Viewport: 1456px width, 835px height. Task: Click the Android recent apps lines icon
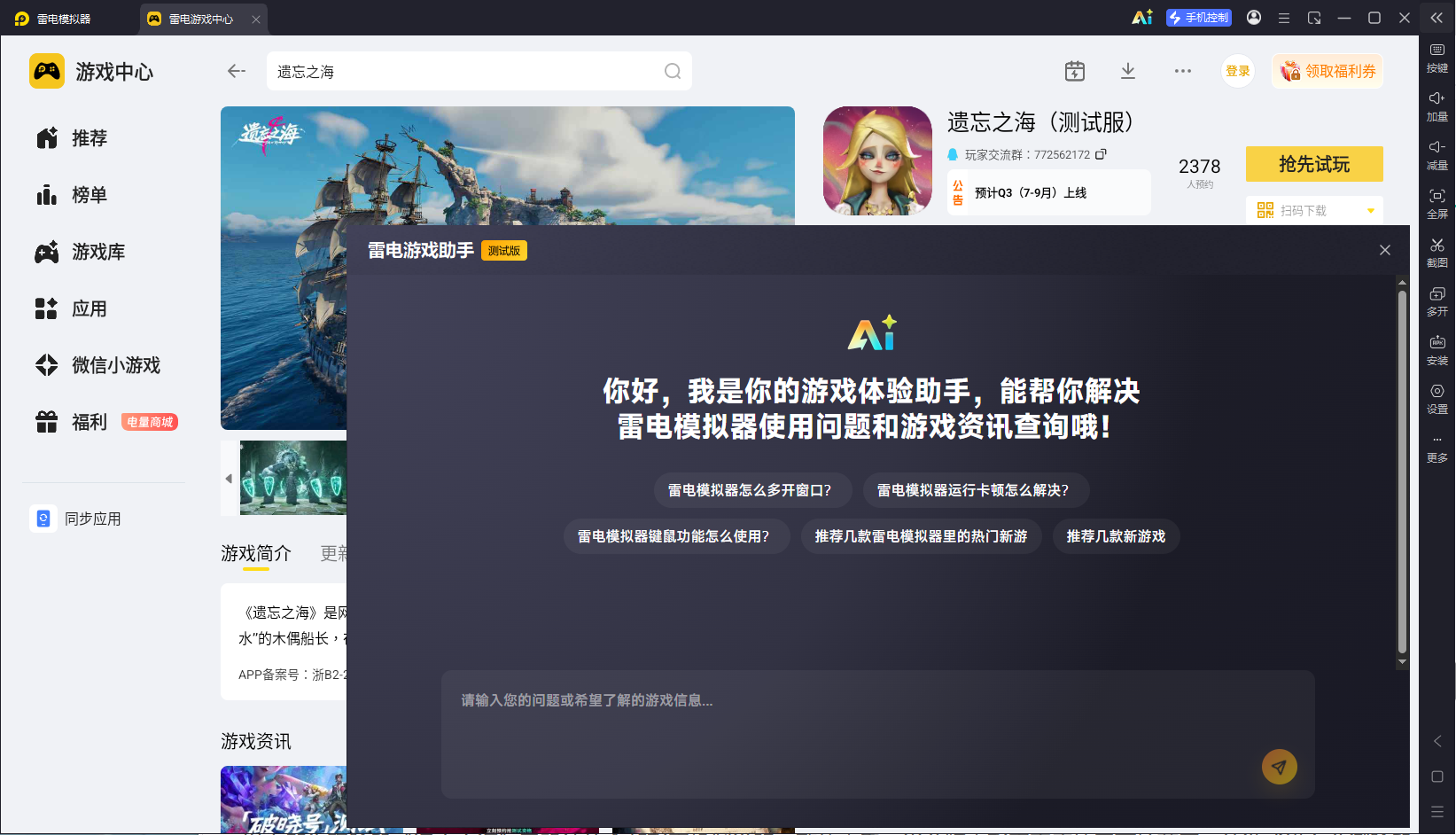pos(1437,811)
